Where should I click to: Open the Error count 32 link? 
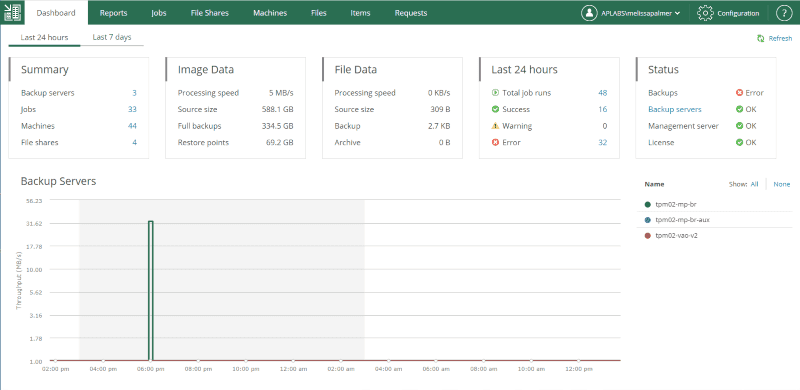coord(603,142)
